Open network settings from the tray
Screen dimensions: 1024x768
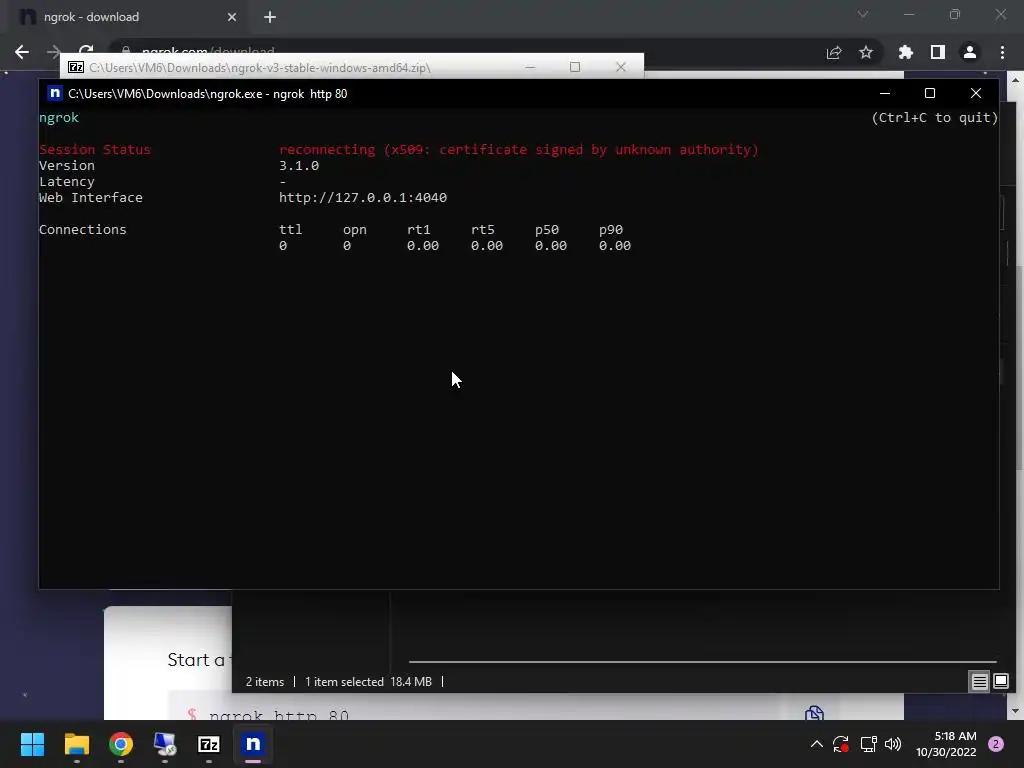[868, 744]
